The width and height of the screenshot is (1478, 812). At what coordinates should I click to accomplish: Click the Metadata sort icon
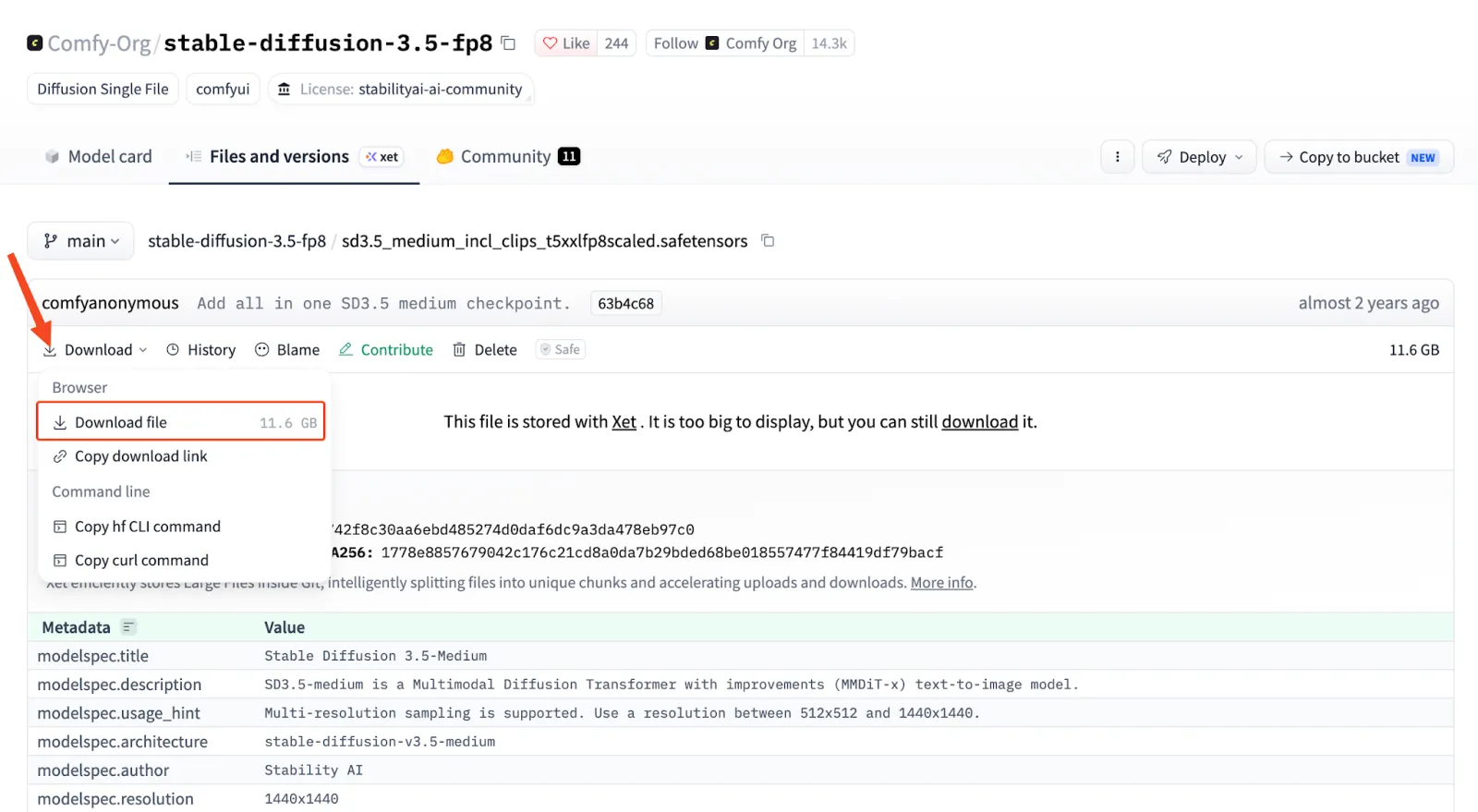[128, 627]
